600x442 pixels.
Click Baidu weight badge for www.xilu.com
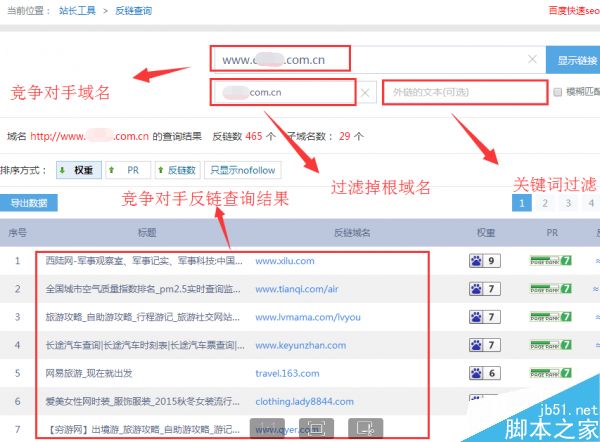(483, 261)
